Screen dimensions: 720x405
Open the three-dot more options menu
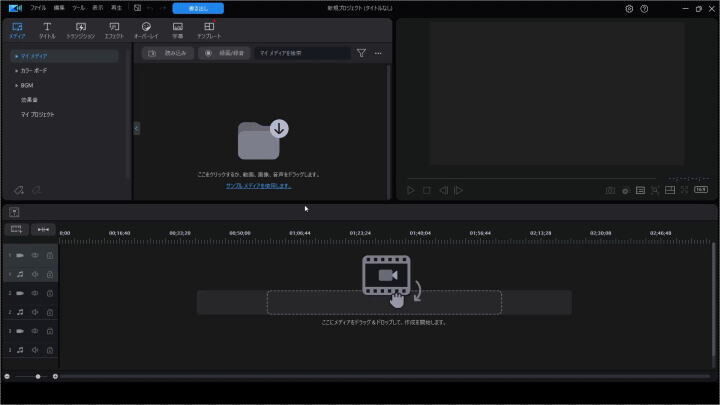[378, 53]
